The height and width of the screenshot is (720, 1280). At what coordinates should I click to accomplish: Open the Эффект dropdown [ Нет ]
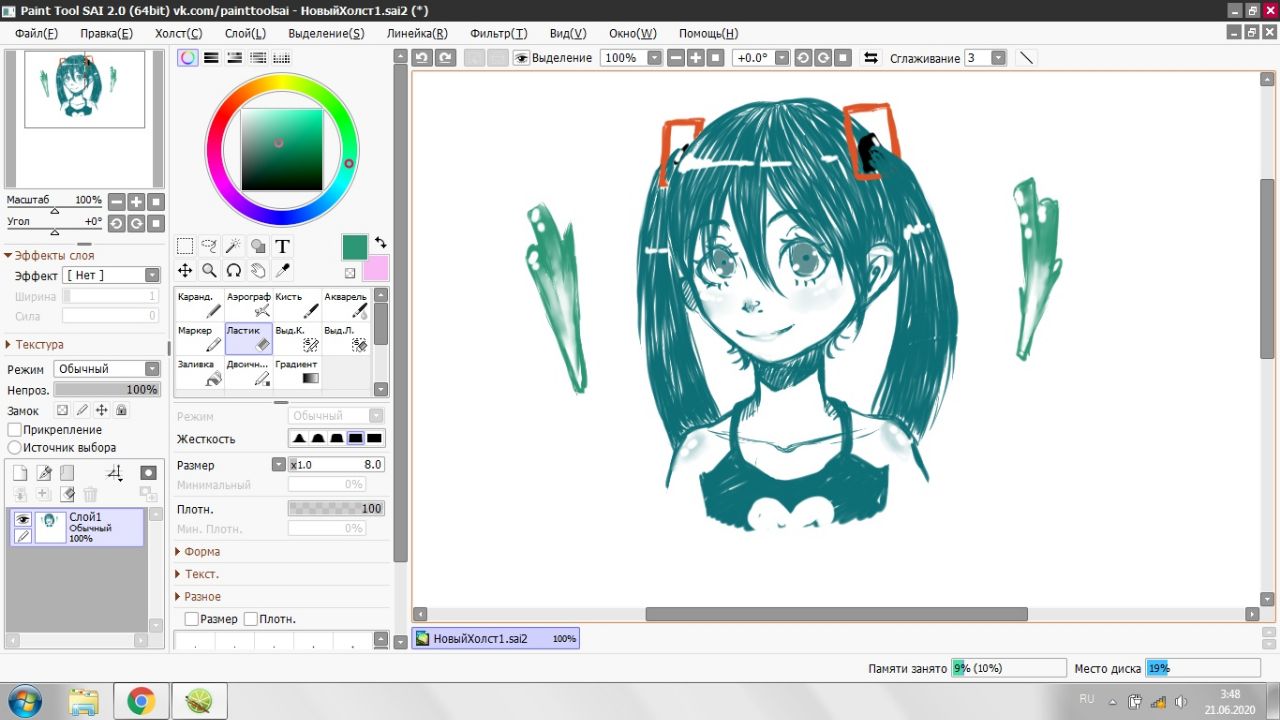(x=111, y=275)
